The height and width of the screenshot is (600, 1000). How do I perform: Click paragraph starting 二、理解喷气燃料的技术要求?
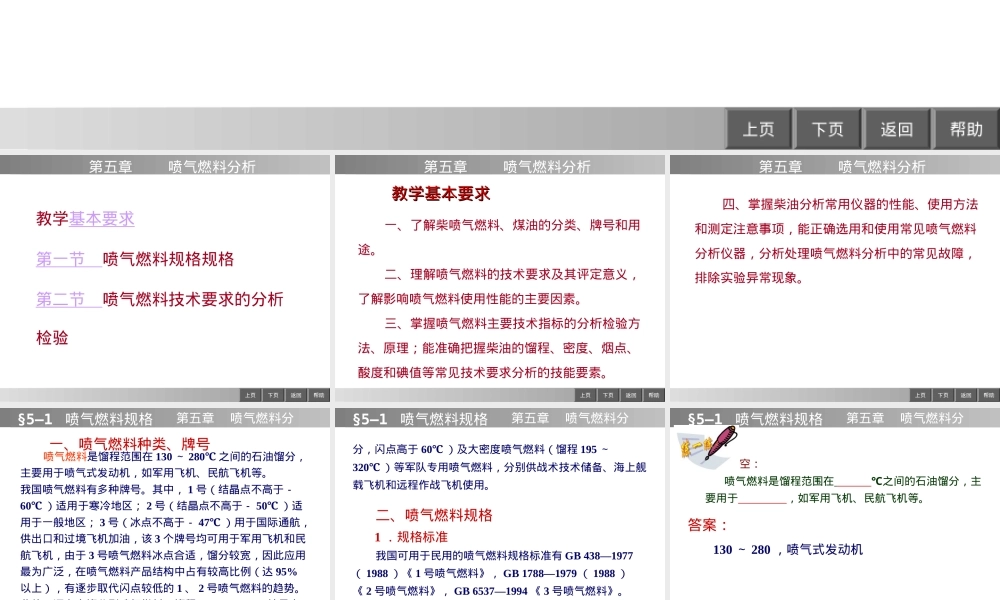coord(499,286)
